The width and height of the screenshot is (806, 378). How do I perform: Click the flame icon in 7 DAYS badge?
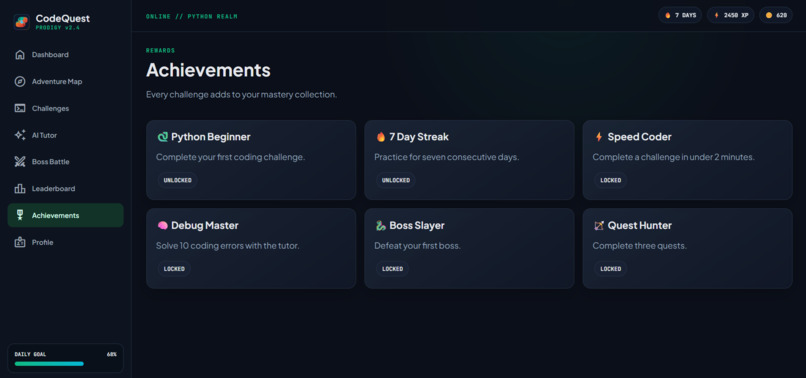click(x=668, y=15)
